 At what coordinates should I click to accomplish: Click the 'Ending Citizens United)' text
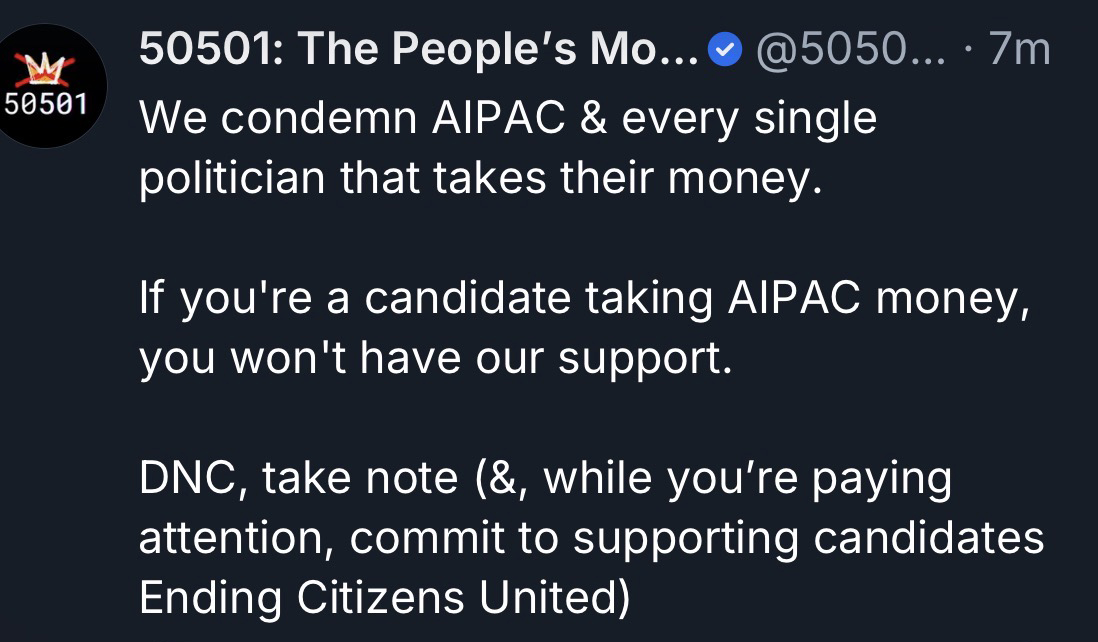[x=385, y=598]
